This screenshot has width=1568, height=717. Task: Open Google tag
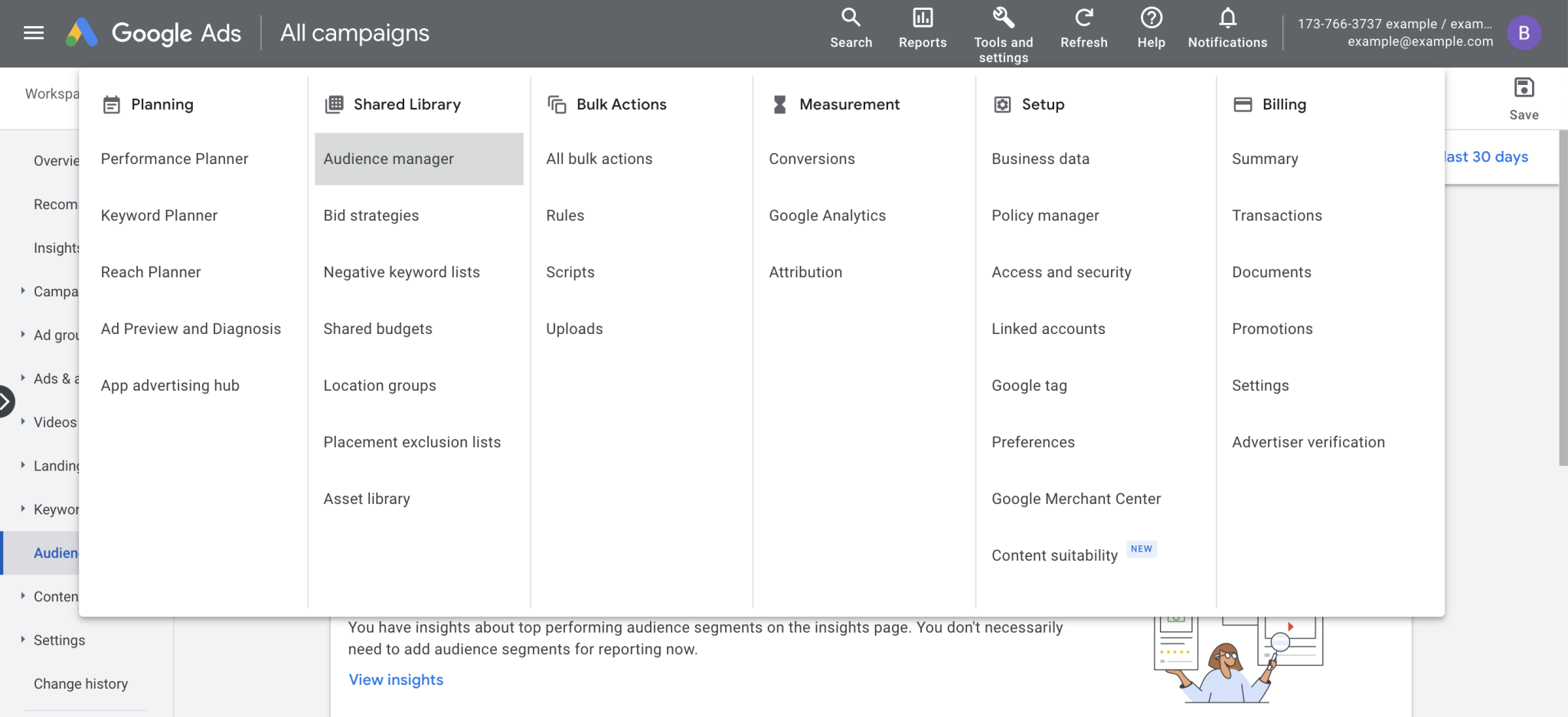pos(1029,385)
